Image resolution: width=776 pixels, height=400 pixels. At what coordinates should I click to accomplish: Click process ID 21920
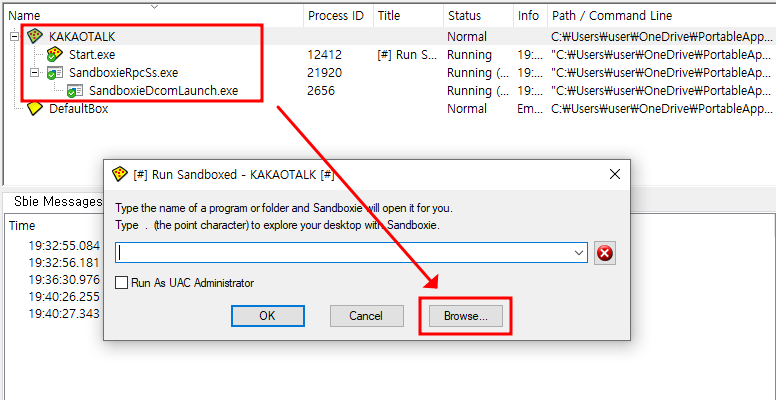(x=324, y=73)
